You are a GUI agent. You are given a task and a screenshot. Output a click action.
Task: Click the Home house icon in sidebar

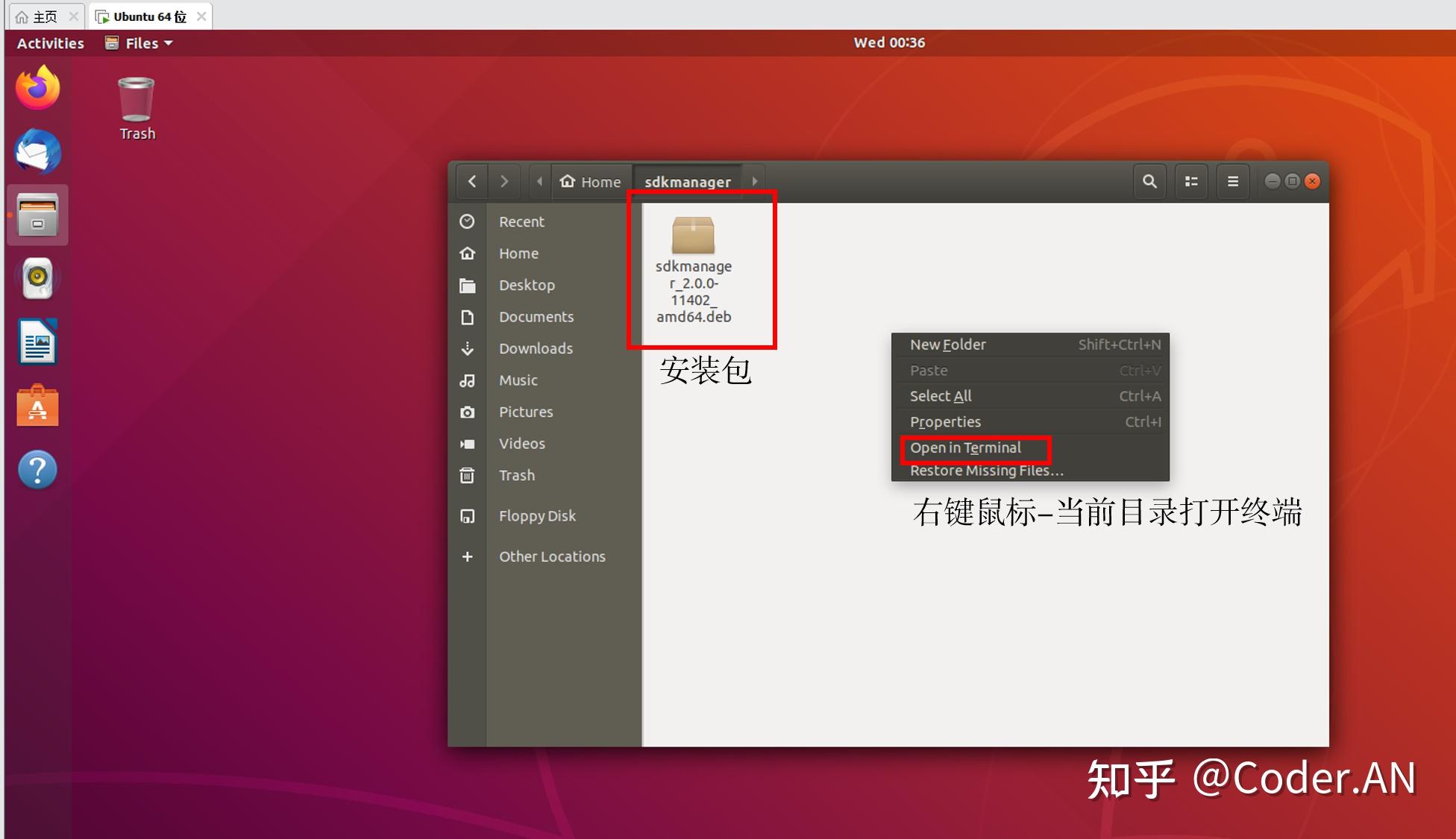(467, 254)
